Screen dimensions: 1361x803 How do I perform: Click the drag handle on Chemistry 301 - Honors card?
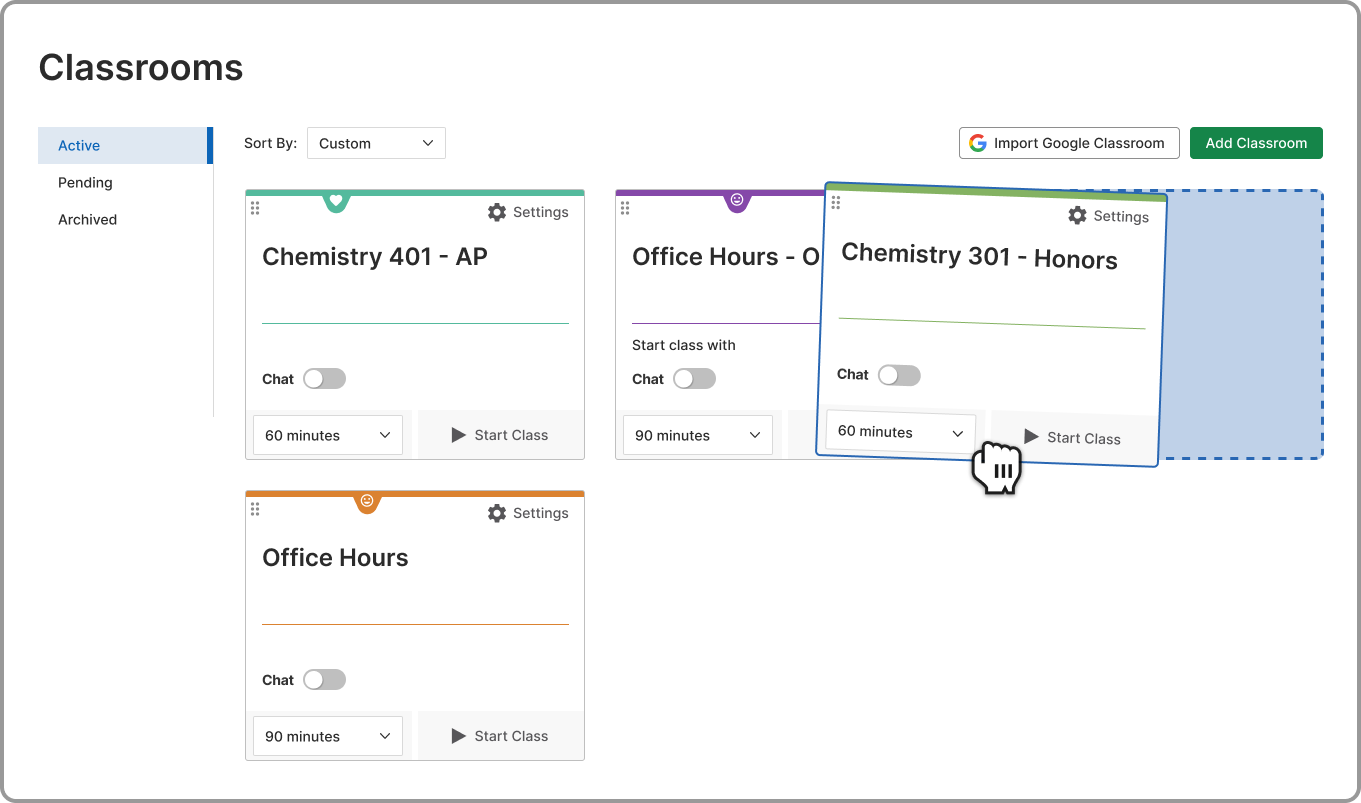coord(836,203)
